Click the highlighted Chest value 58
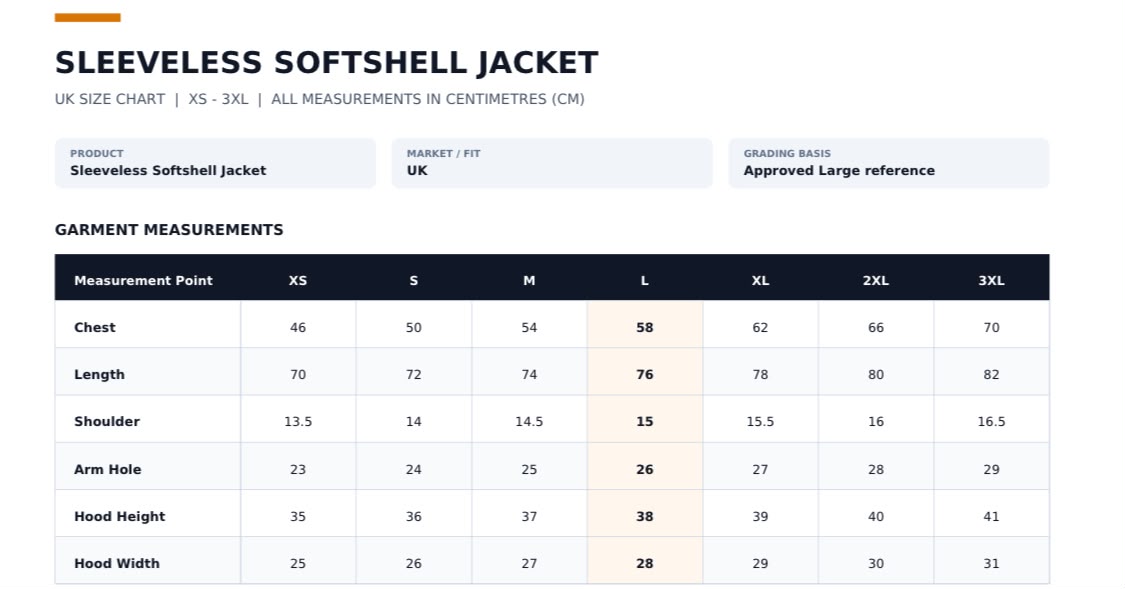 pyautogui.click(x=644, y=327)
